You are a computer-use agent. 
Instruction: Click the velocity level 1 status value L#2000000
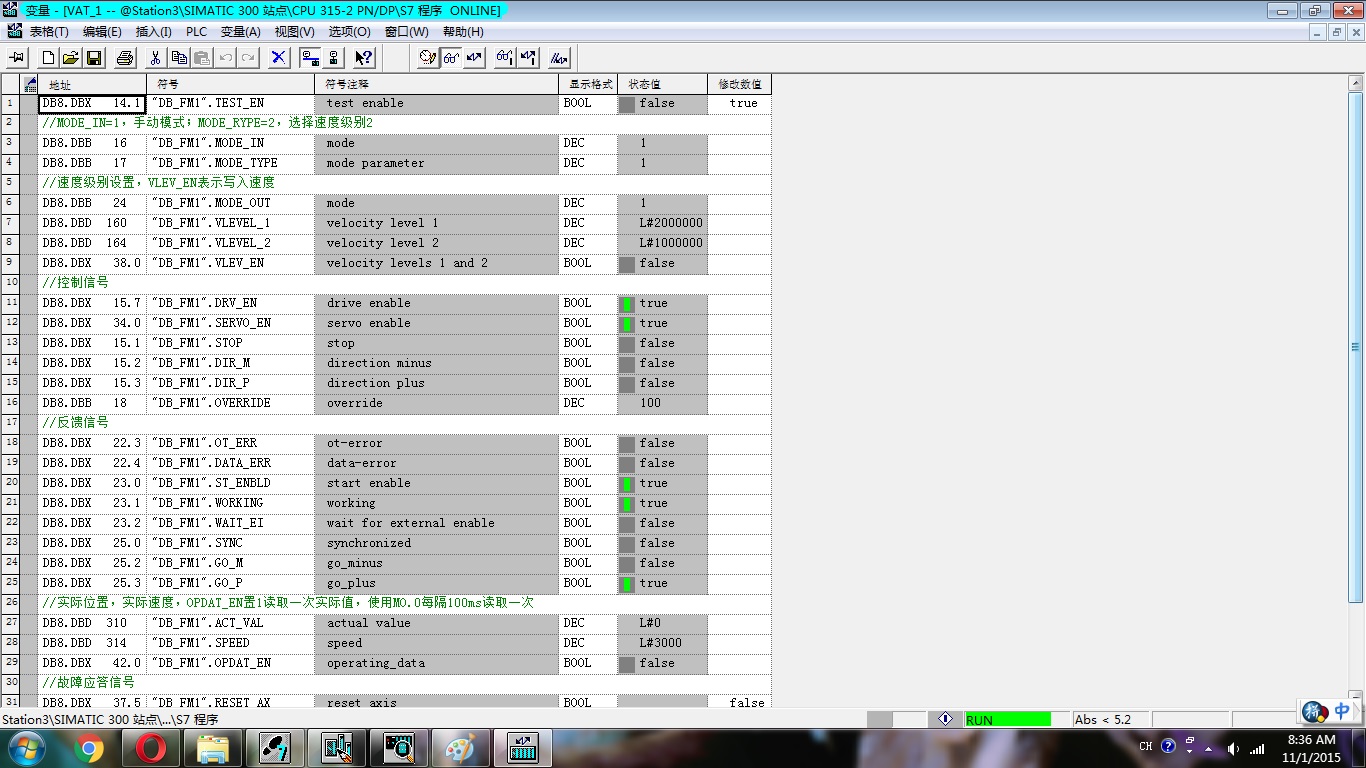[x=662, y=223]
